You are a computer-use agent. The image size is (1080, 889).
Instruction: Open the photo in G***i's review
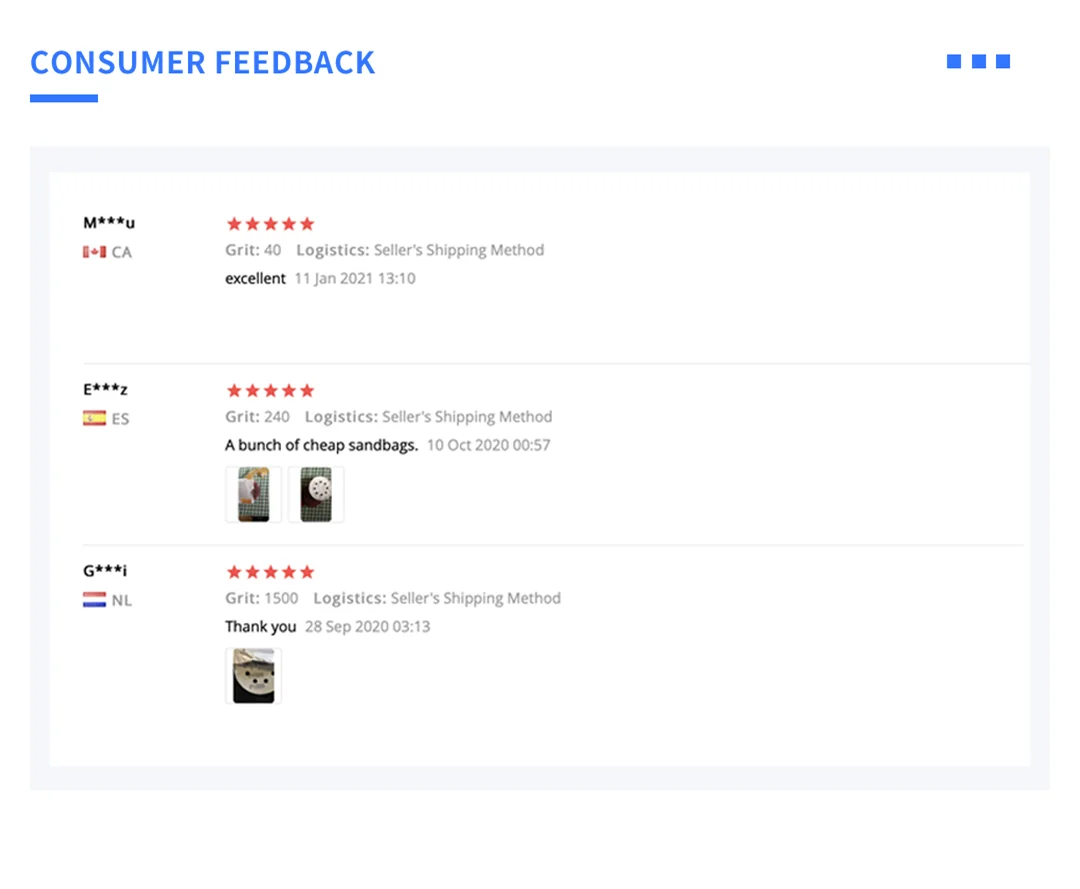[x=253, y=676]
